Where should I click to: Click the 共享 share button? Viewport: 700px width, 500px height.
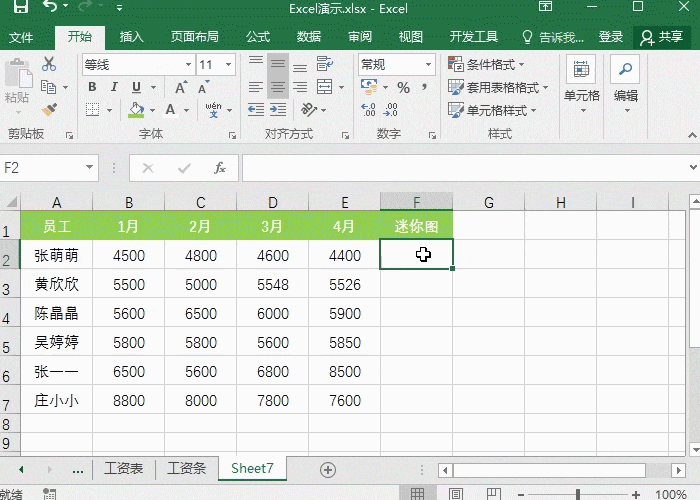coord(661,37)
